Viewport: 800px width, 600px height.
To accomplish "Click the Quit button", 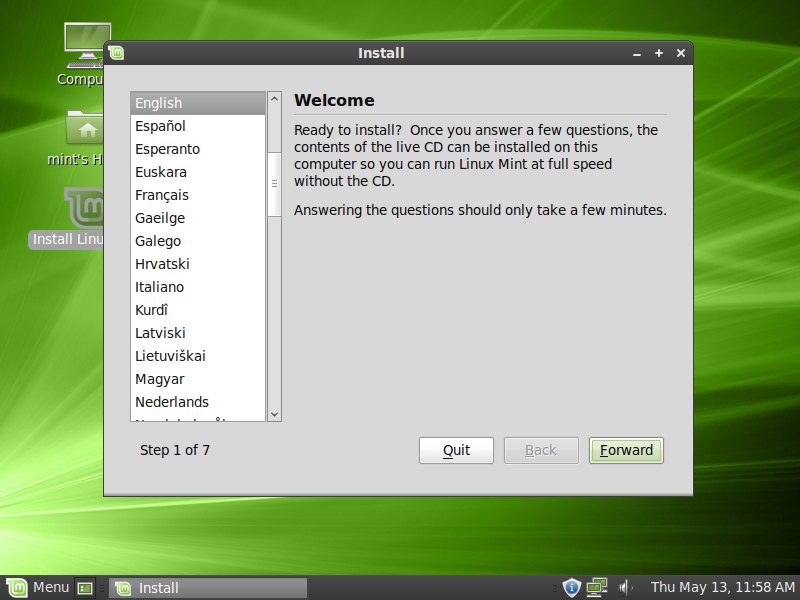I will point(456,450).
